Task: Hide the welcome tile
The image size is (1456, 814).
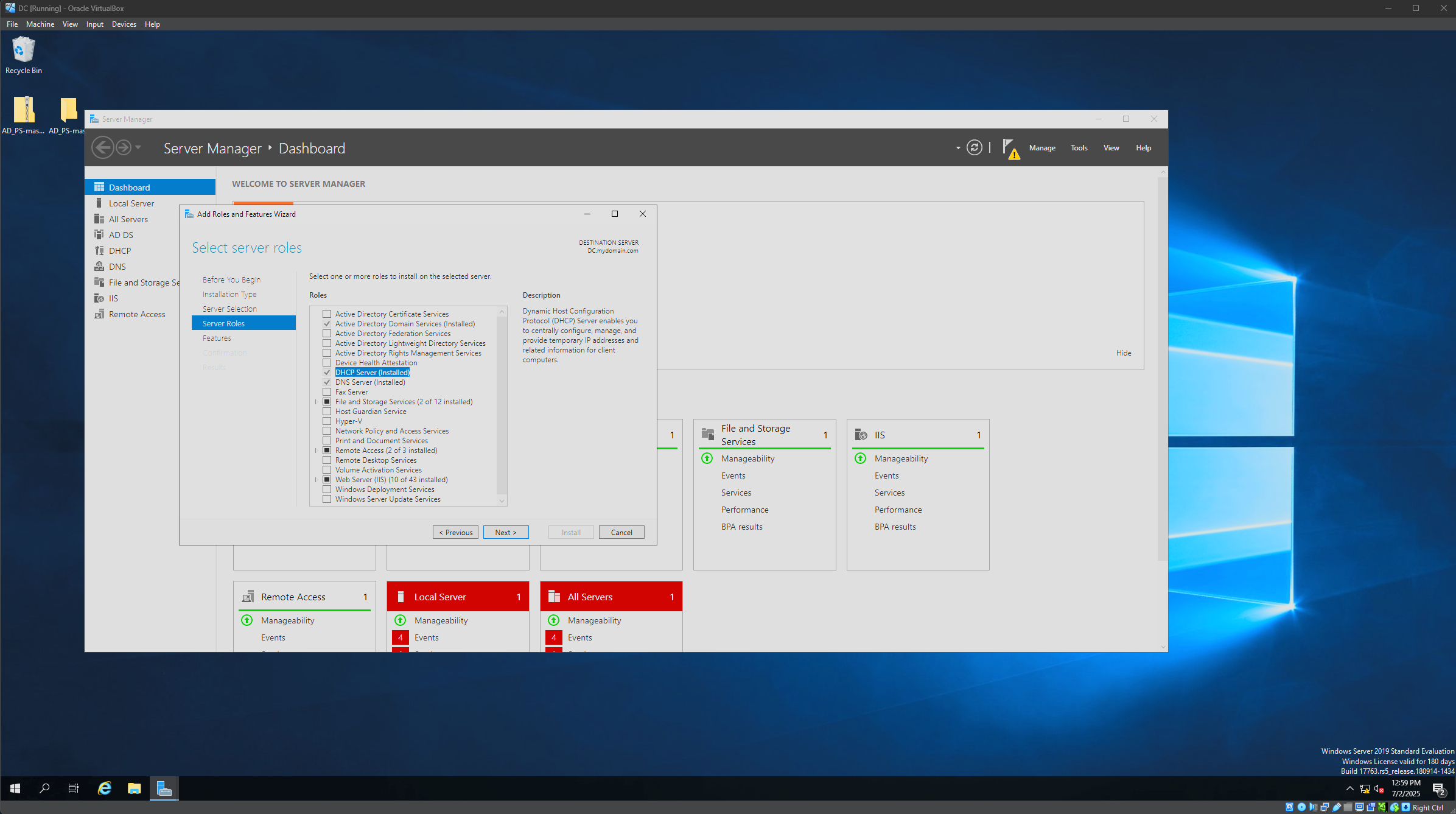Action: [x=1124, y=353]
